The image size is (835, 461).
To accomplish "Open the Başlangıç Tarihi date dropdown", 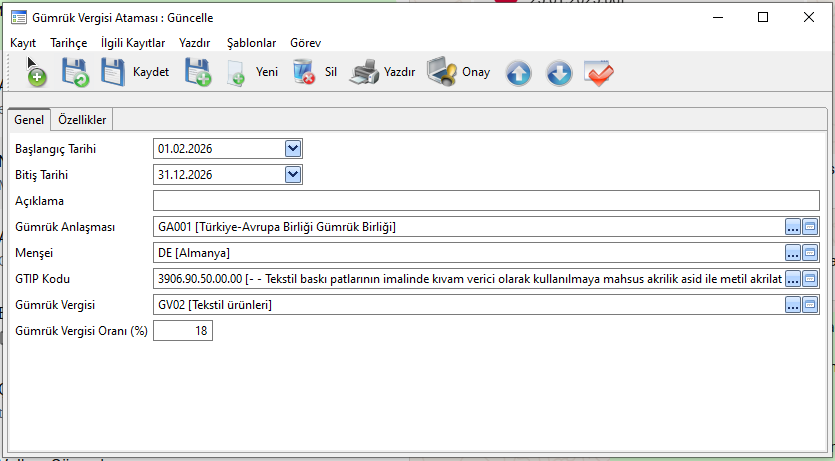I will 293,149.
